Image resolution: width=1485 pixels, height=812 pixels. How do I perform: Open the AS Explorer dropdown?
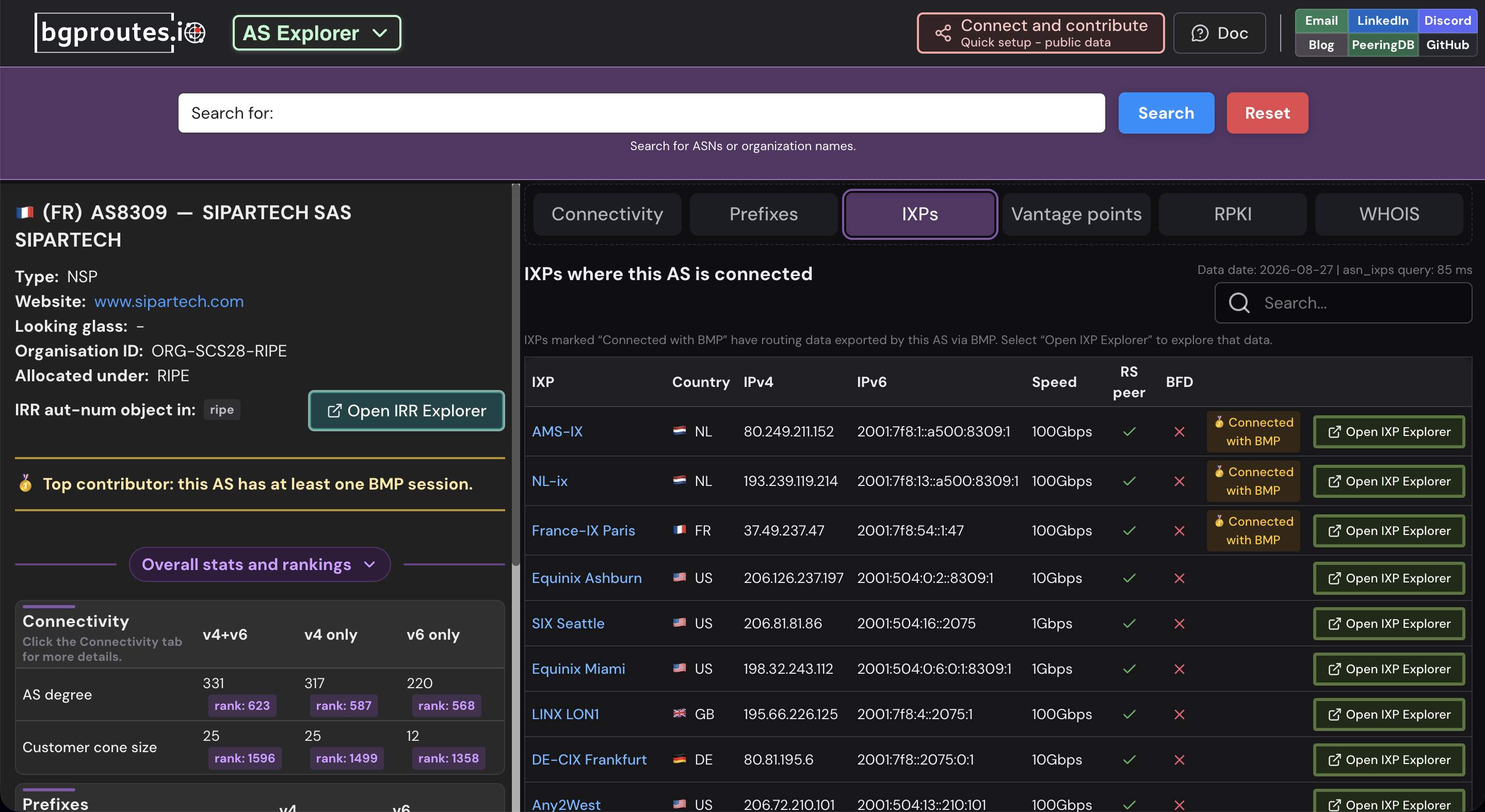tap(316, 33)
